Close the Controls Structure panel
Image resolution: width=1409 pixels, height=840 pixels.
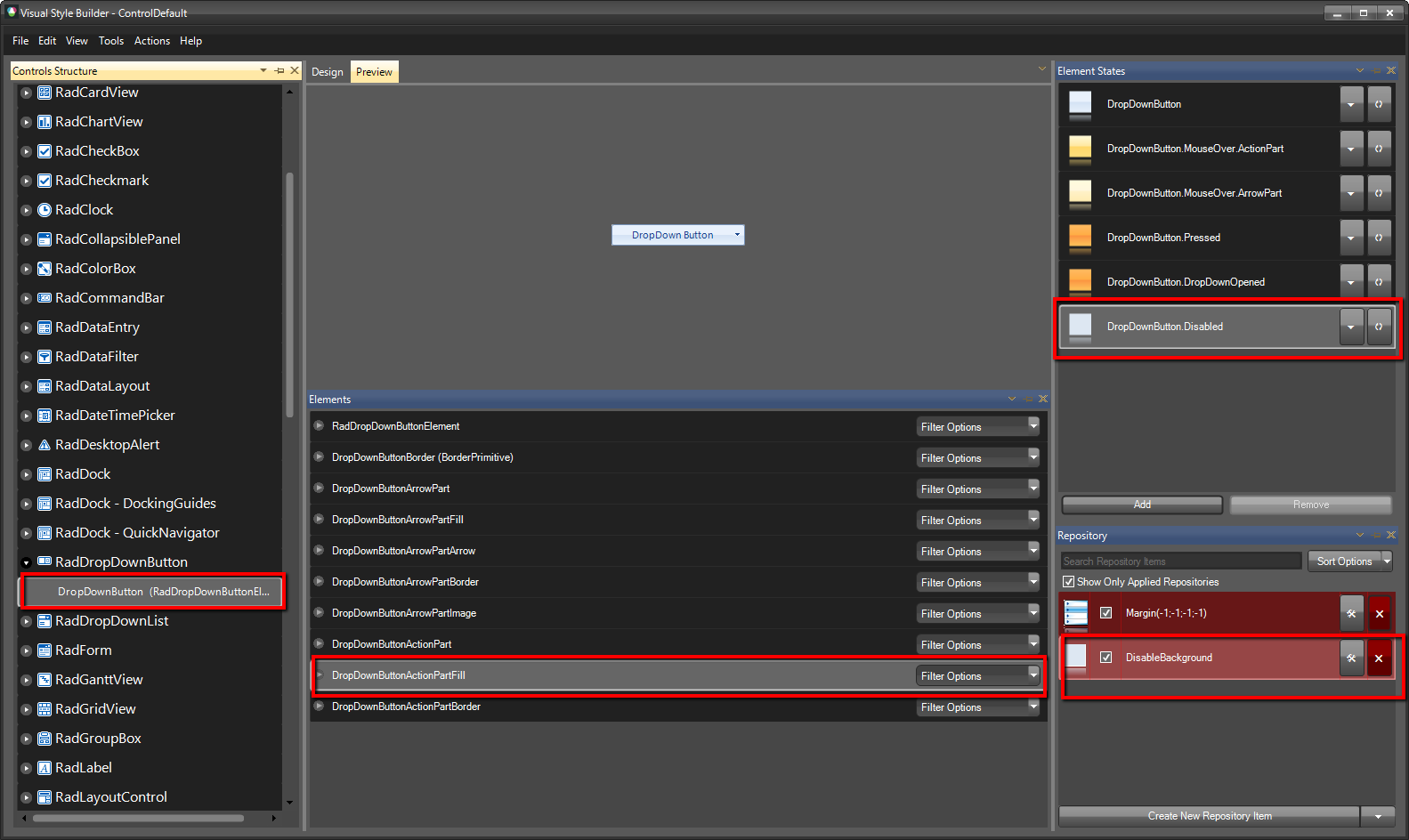point(295,70)
